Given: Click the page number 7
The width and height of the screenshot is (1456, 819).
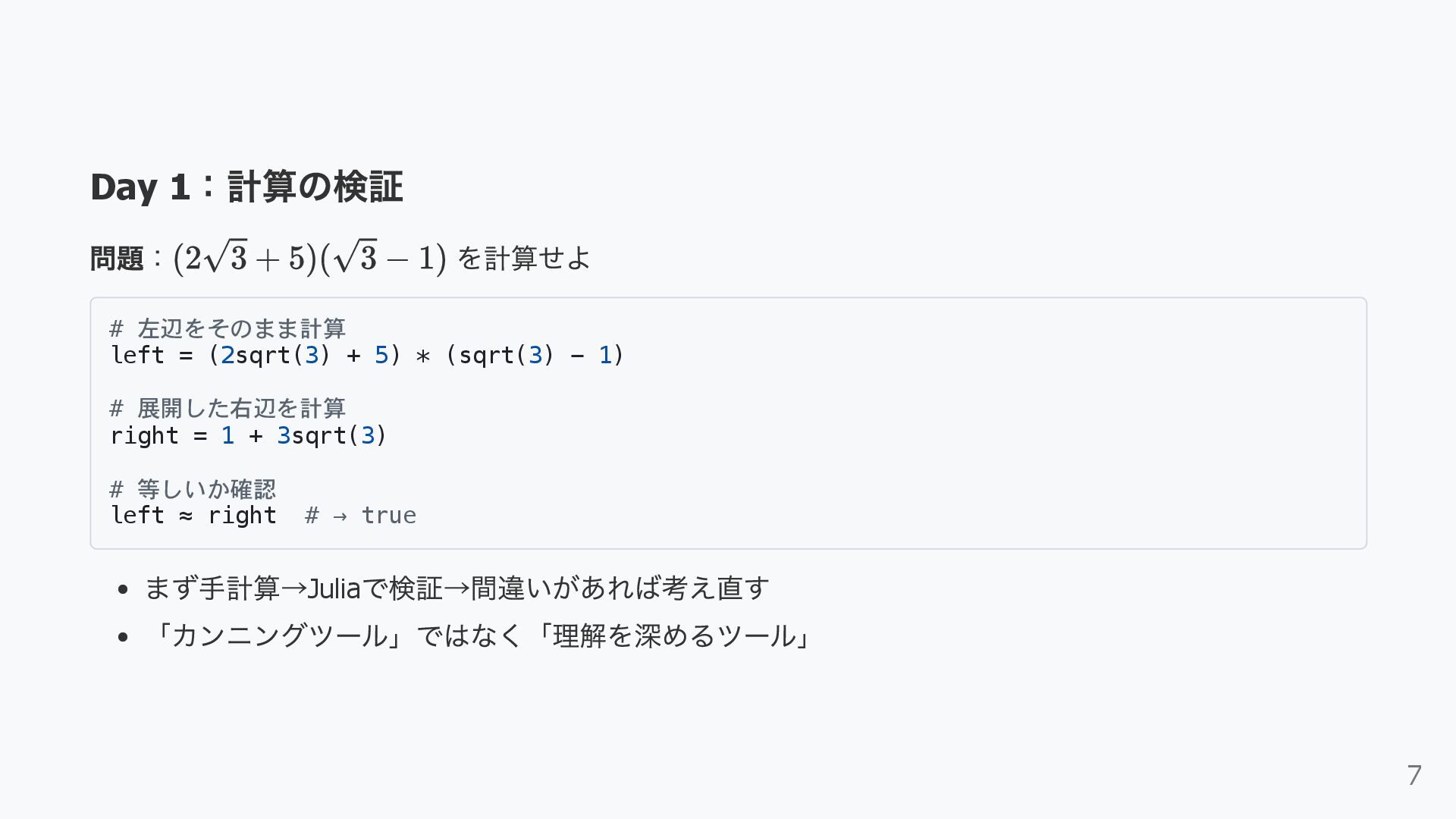Looking at the screenshot, I should tap(1414, 775).
